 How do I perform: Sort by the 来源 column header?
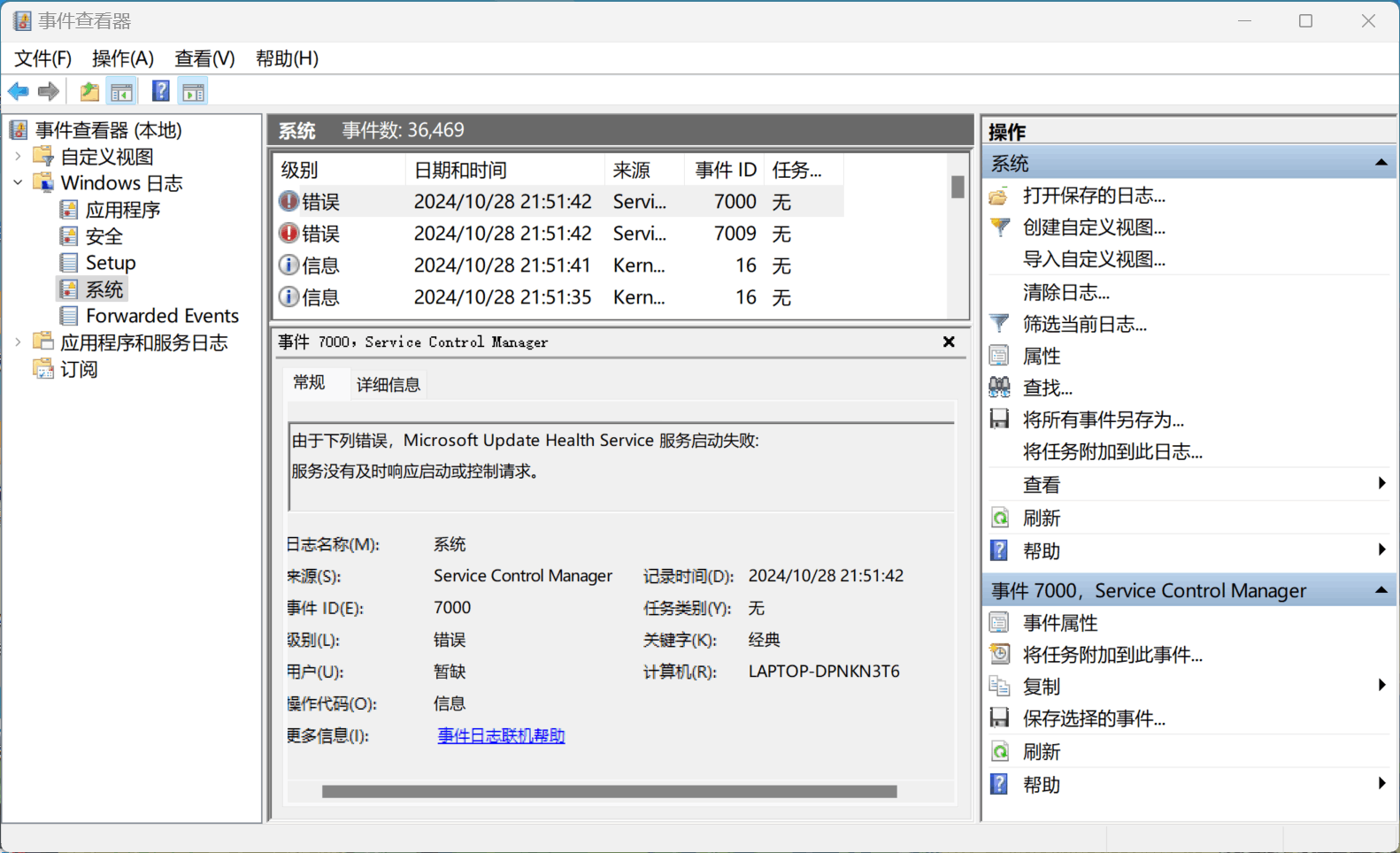point(645,170)
